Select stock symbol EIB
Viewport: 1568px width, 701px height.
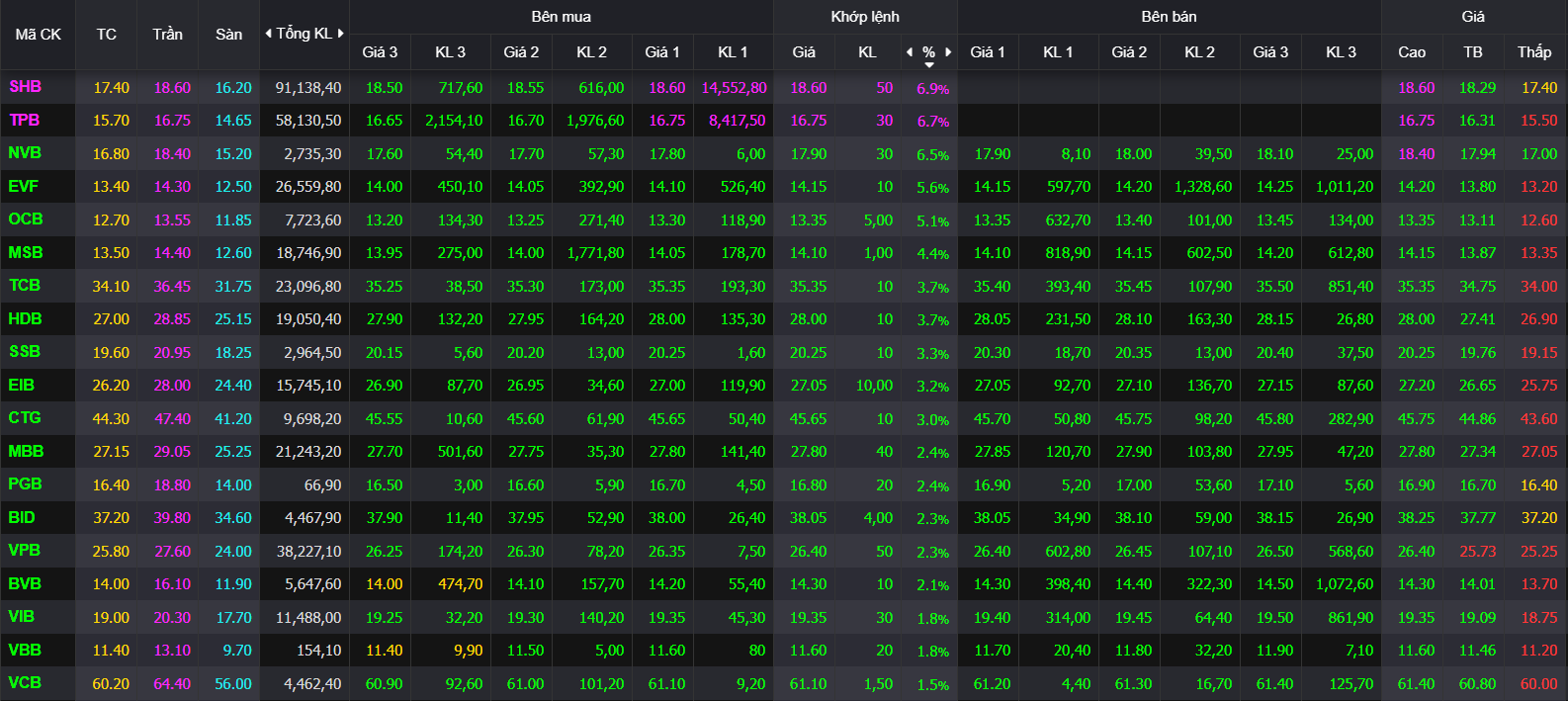22,385
